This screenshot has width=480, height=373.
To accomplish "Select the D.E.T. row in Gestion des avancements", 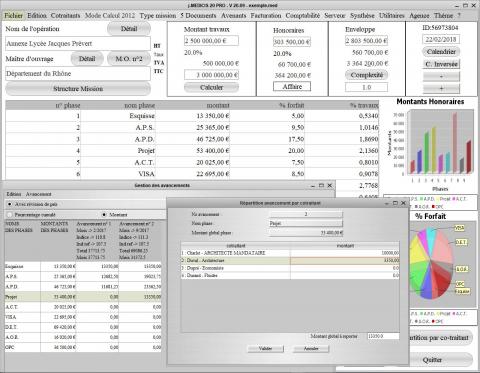I will (x=83, y=327).
